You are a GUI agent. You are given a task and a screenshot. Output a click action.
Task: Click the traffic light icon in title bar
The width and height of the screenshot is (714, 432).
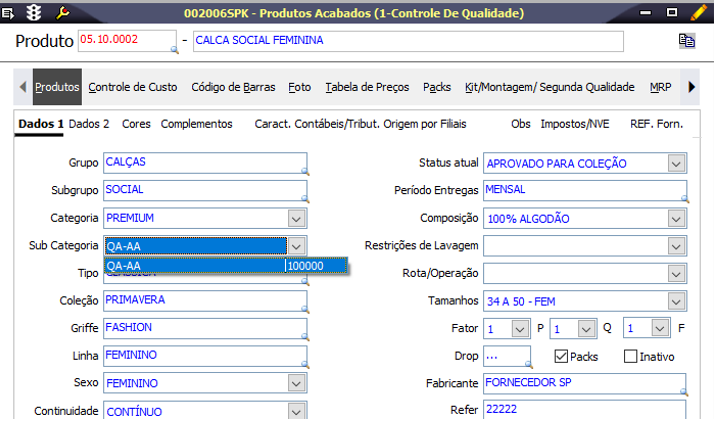(x=34, y=13)
